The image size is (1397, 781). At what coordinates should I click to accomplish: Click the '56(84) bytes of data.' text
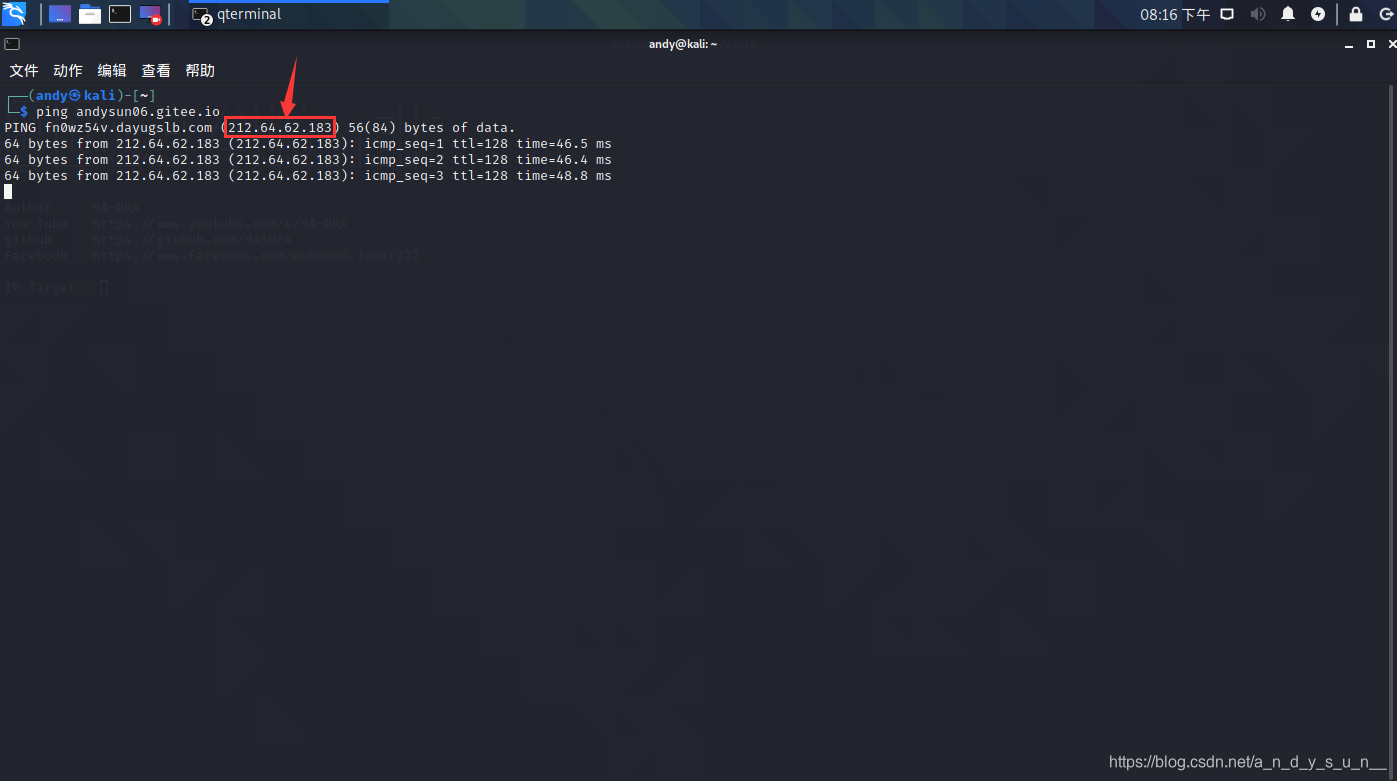coord(432,128)
